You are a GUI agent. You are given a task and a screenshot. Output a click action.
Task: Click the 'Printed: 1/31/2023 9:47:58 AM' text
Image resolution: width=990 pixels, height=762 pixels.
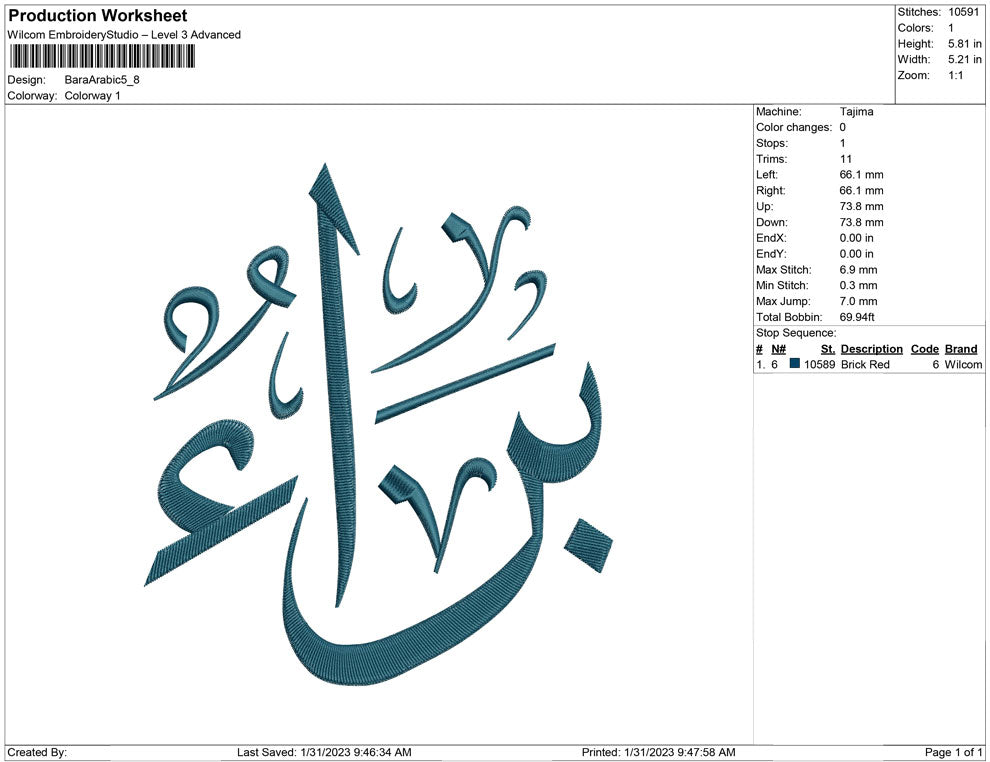(x=659, y=752)
